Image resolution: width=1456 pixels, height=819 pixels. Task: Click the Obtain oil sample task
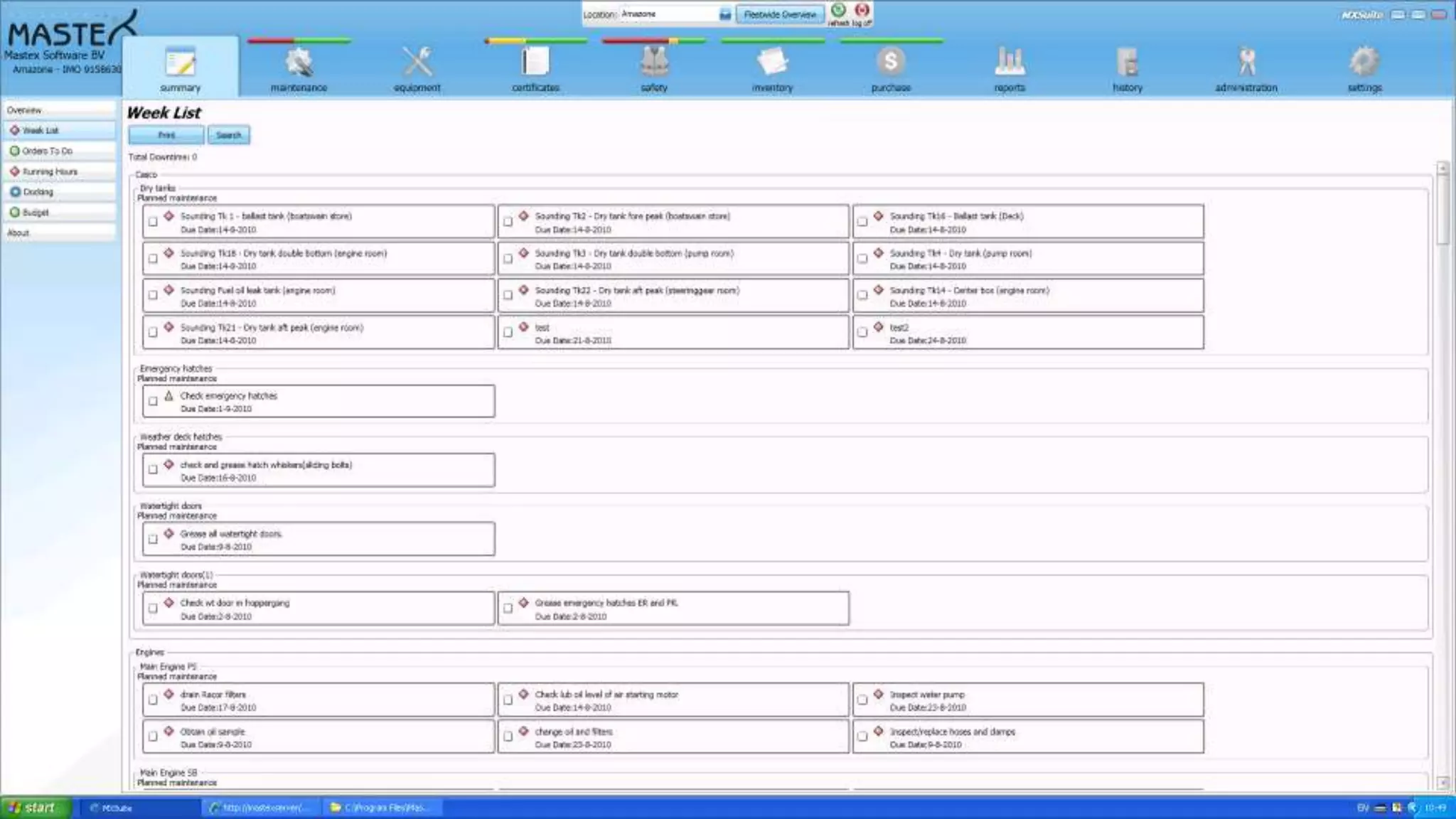[318, 737]
